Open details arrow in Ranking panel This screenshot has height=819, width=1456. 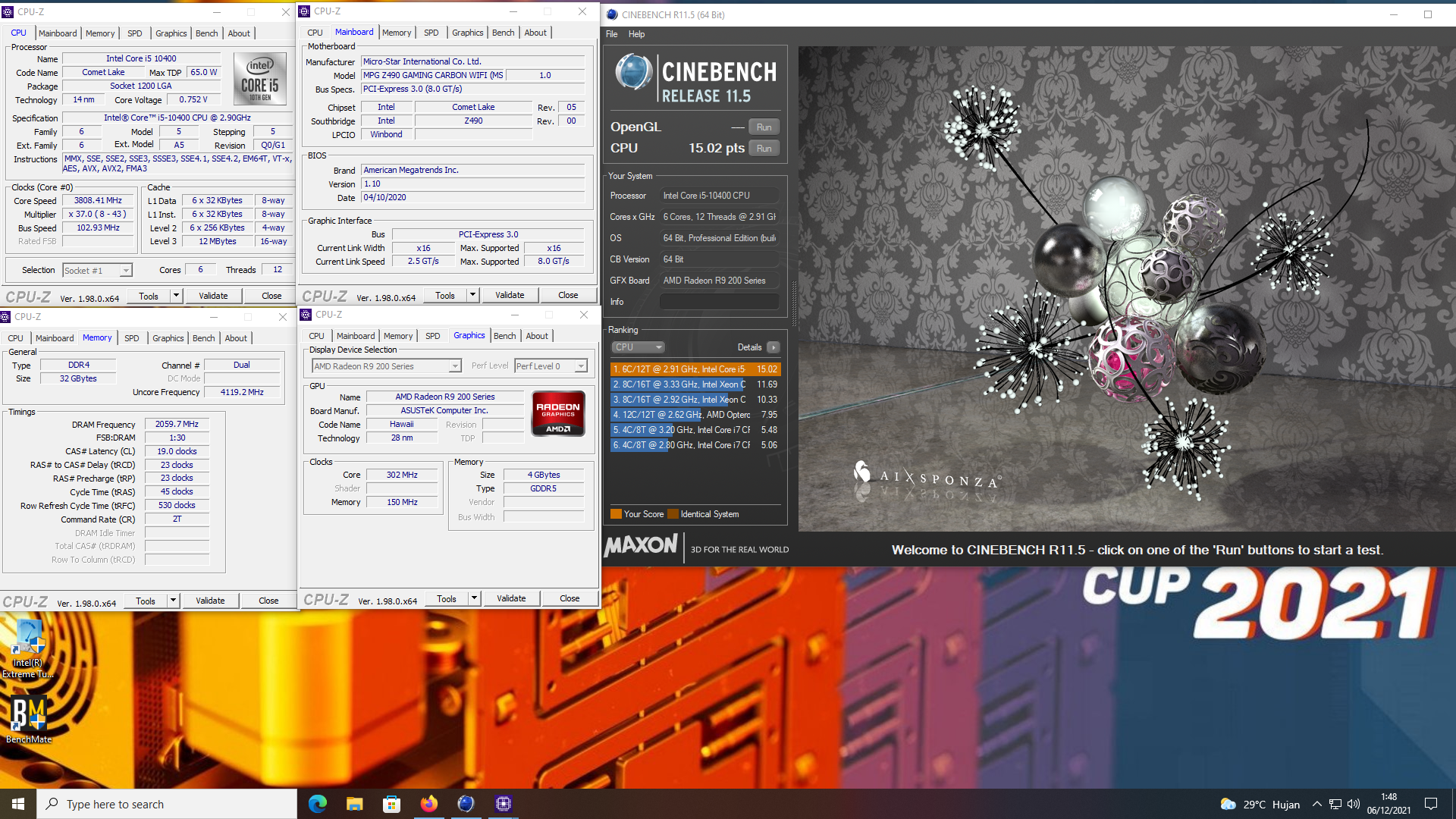click(773, 347)
